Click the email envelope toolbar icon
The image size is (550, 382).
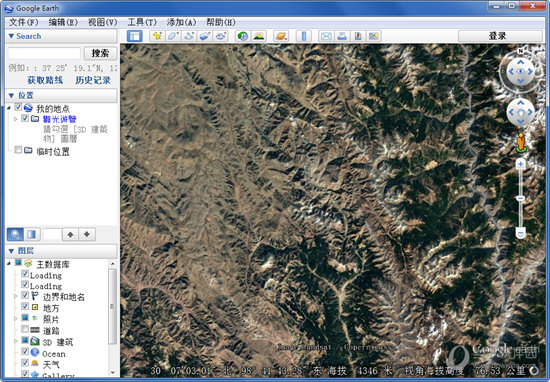(x=326, y=36)
